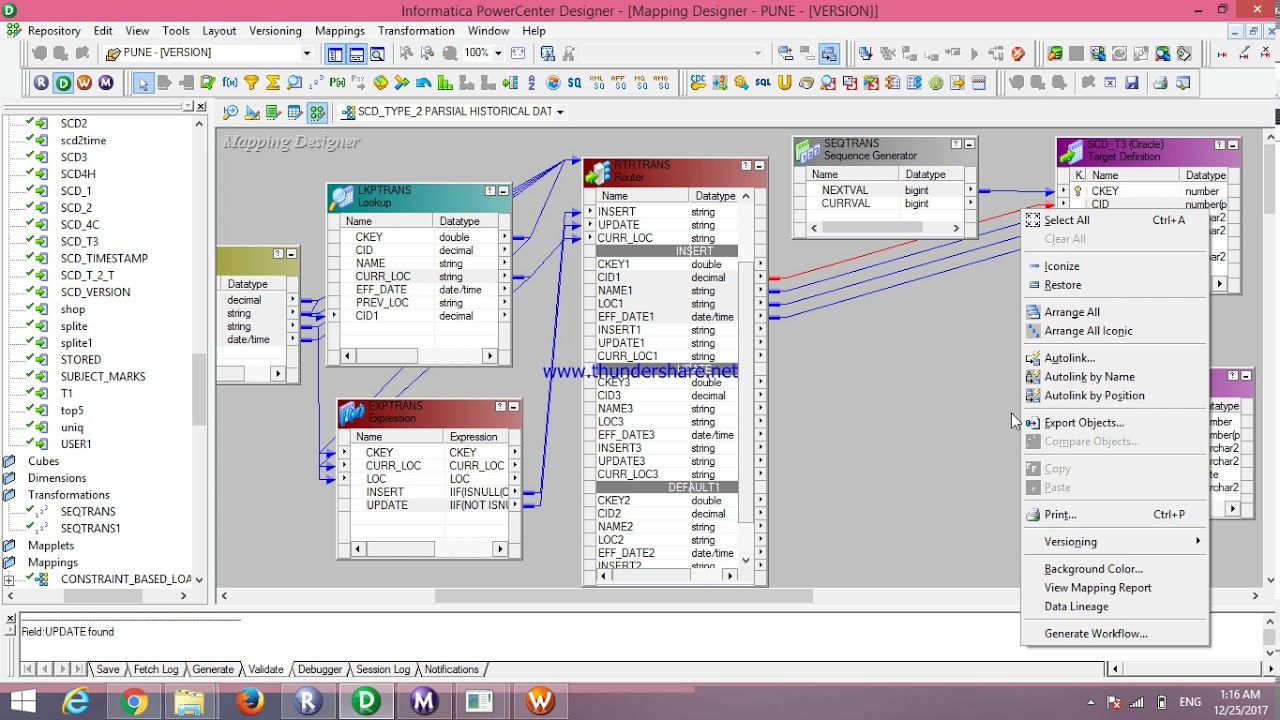Open the Transformation menu
This screenshot has width=1280, height=720.
416,31
